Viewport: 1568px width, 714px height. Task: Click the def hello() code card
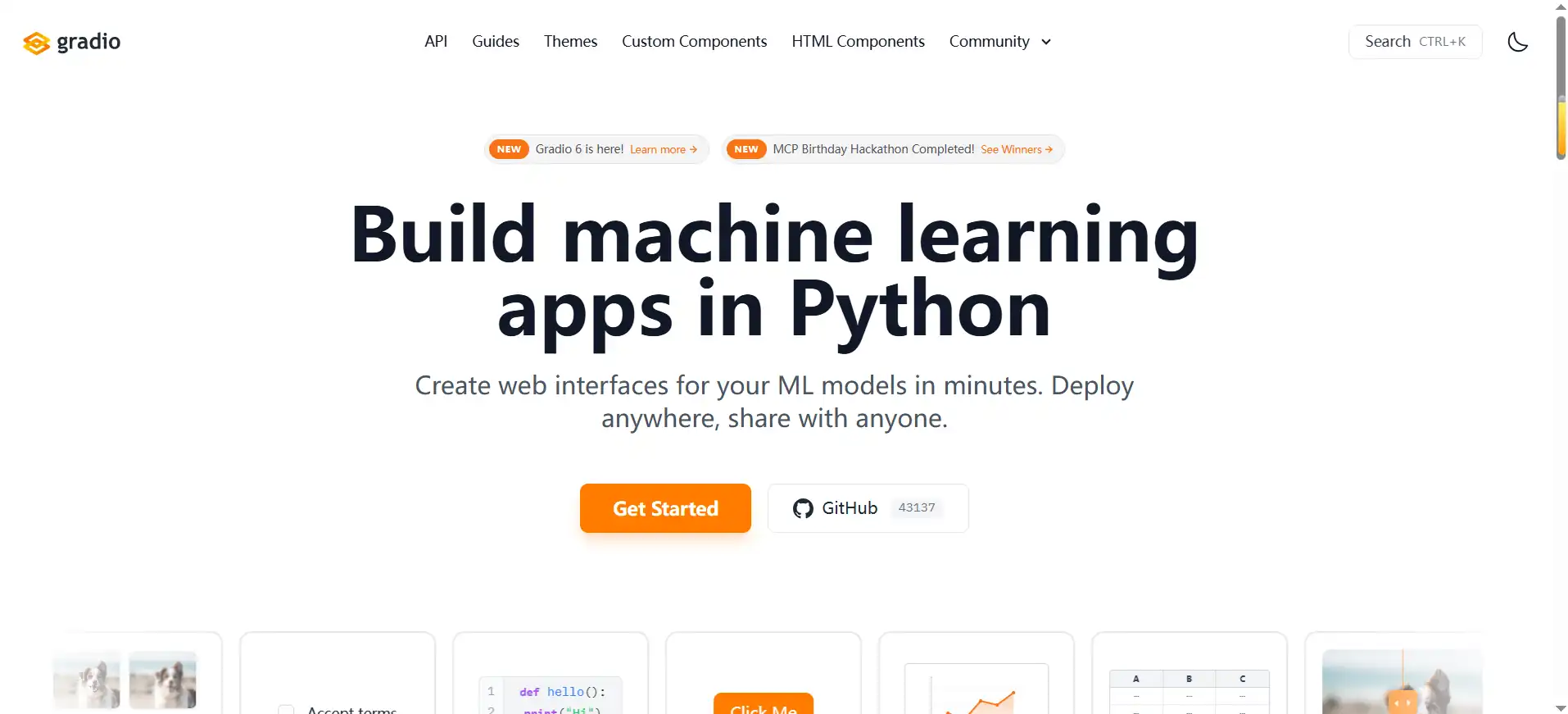550,673
